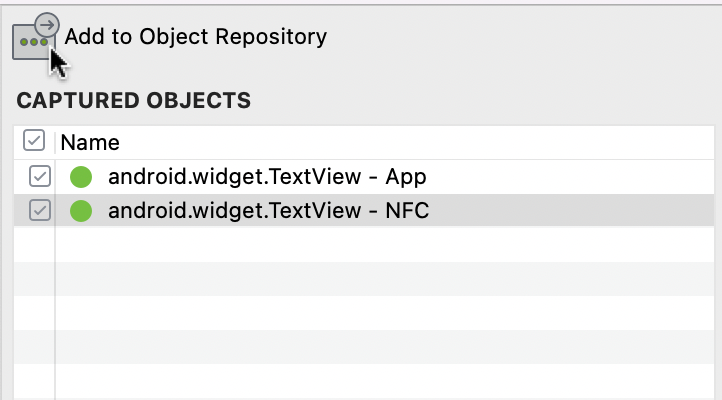Click the green status dot for TextView - App
Viewport: 722px width, 400px height.
pos(81,177)
